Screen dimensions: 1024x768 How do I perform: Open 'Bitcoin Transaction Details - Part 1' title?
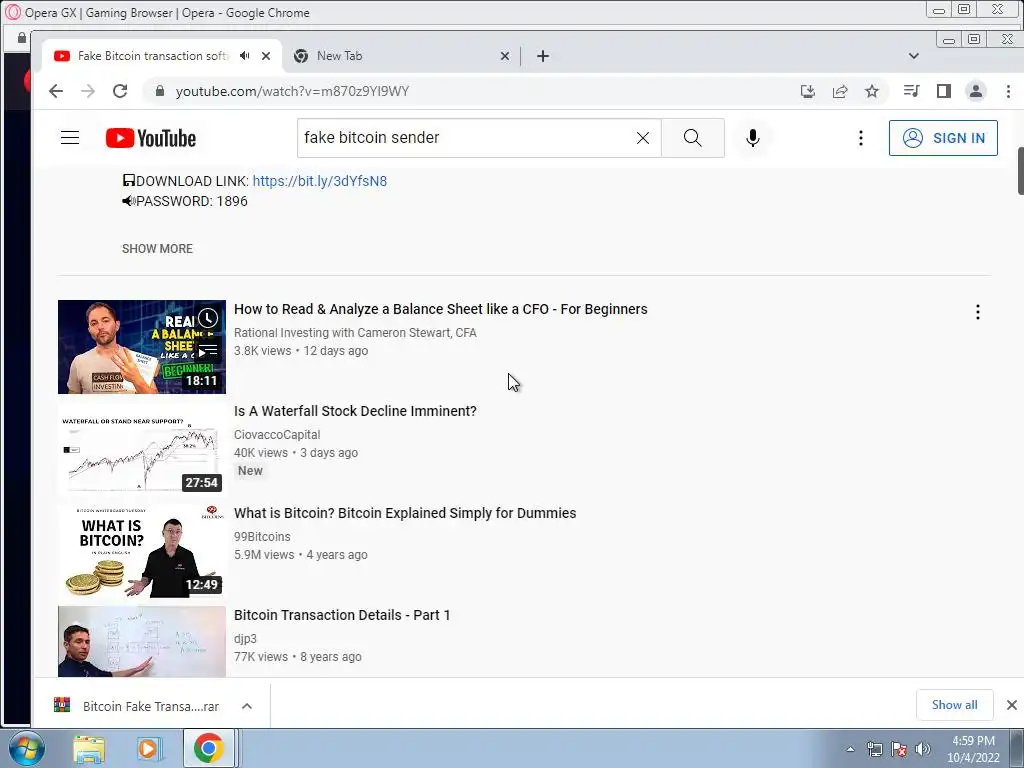(x=342, y=615)
